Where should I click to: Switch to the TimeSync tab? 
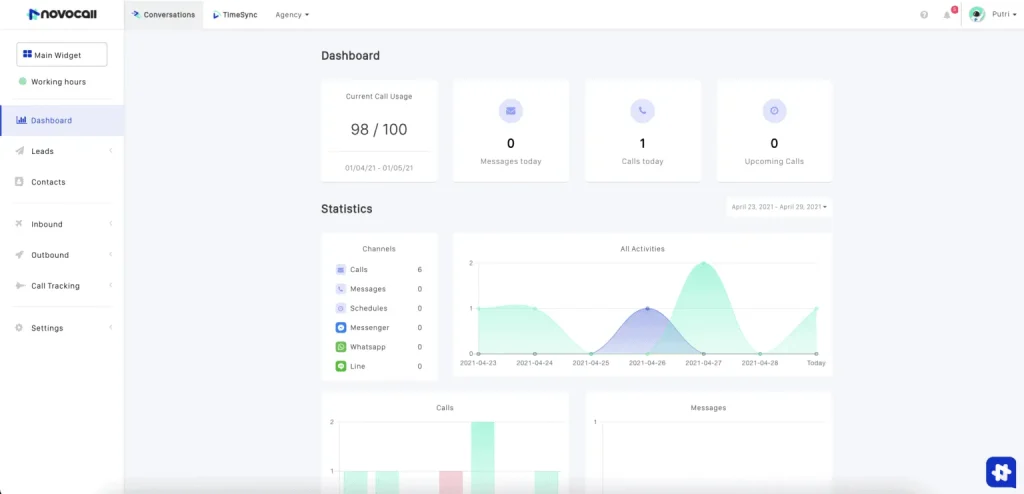[235, 14]
